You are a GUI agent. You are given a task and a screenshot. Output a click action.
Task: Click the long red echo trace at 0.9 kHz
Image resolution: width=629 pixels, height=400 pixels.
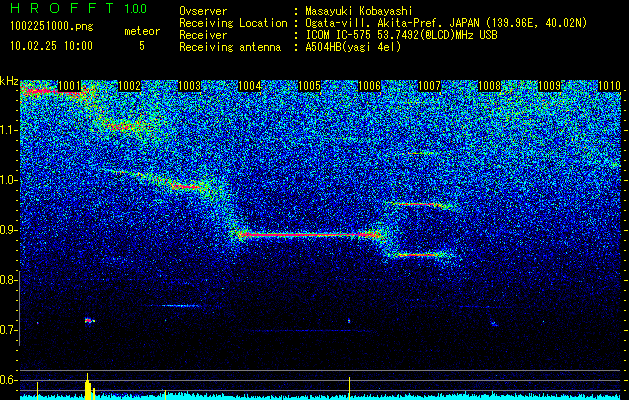(x=309, y=235)
